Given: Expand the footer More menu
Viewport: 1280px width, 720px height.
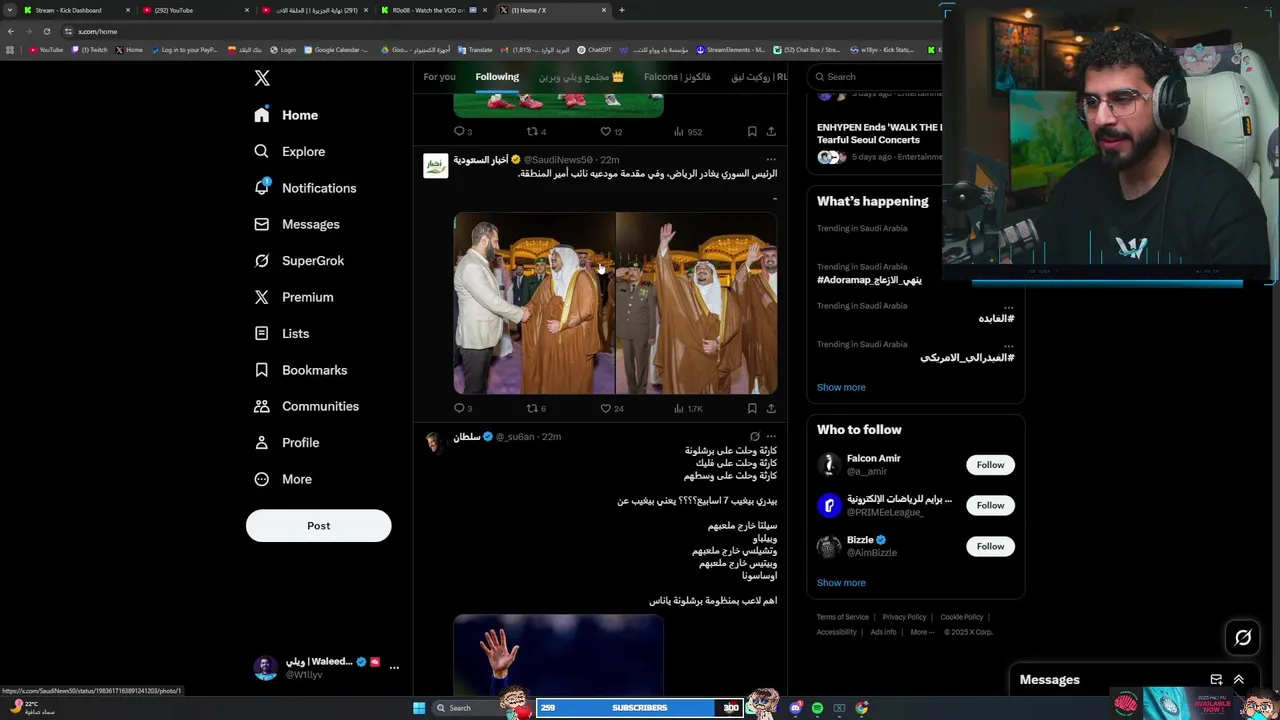Looking at the screenshot, I should [922, 632].
